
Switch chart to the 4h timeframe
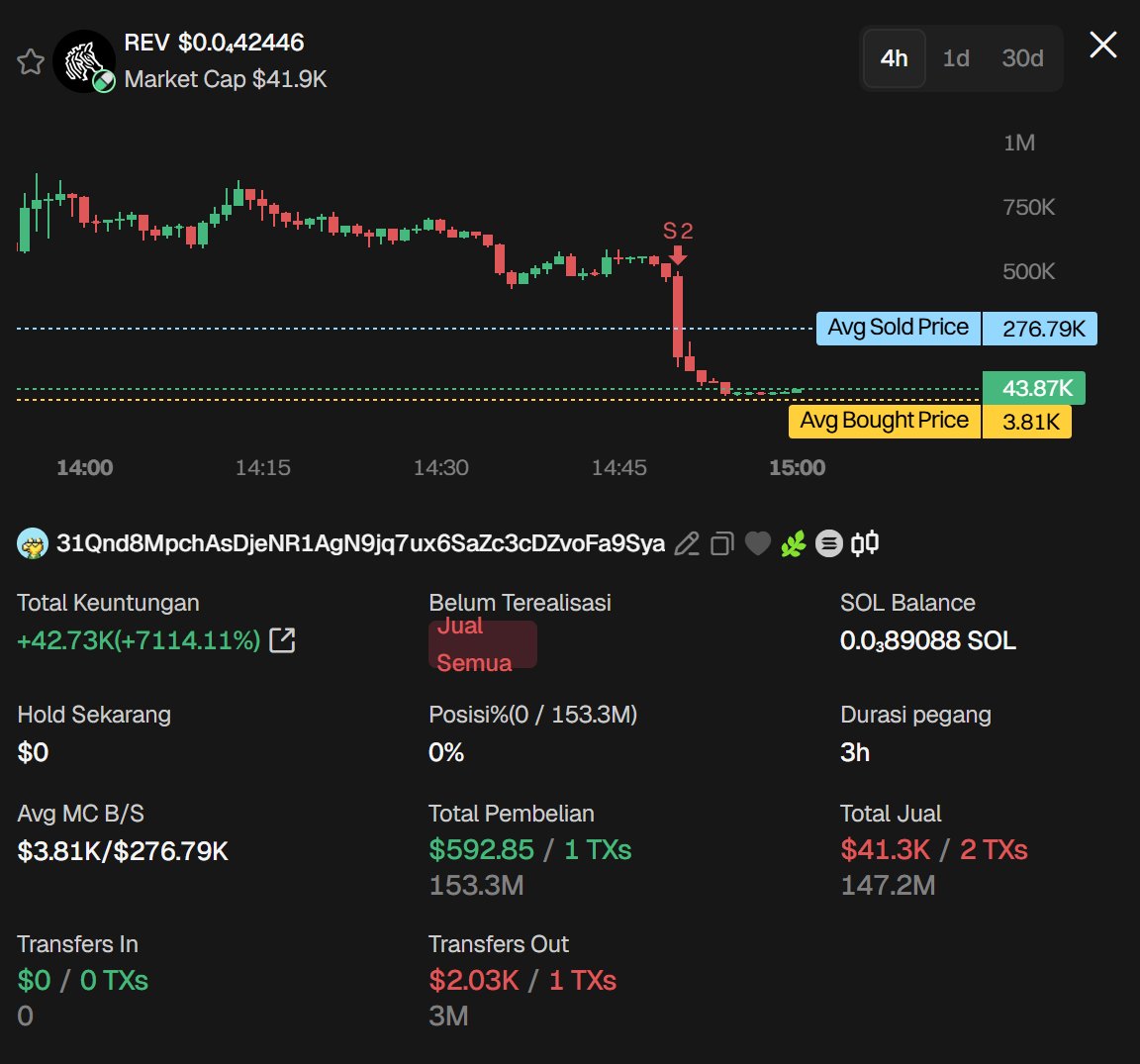tap(895, 58)
